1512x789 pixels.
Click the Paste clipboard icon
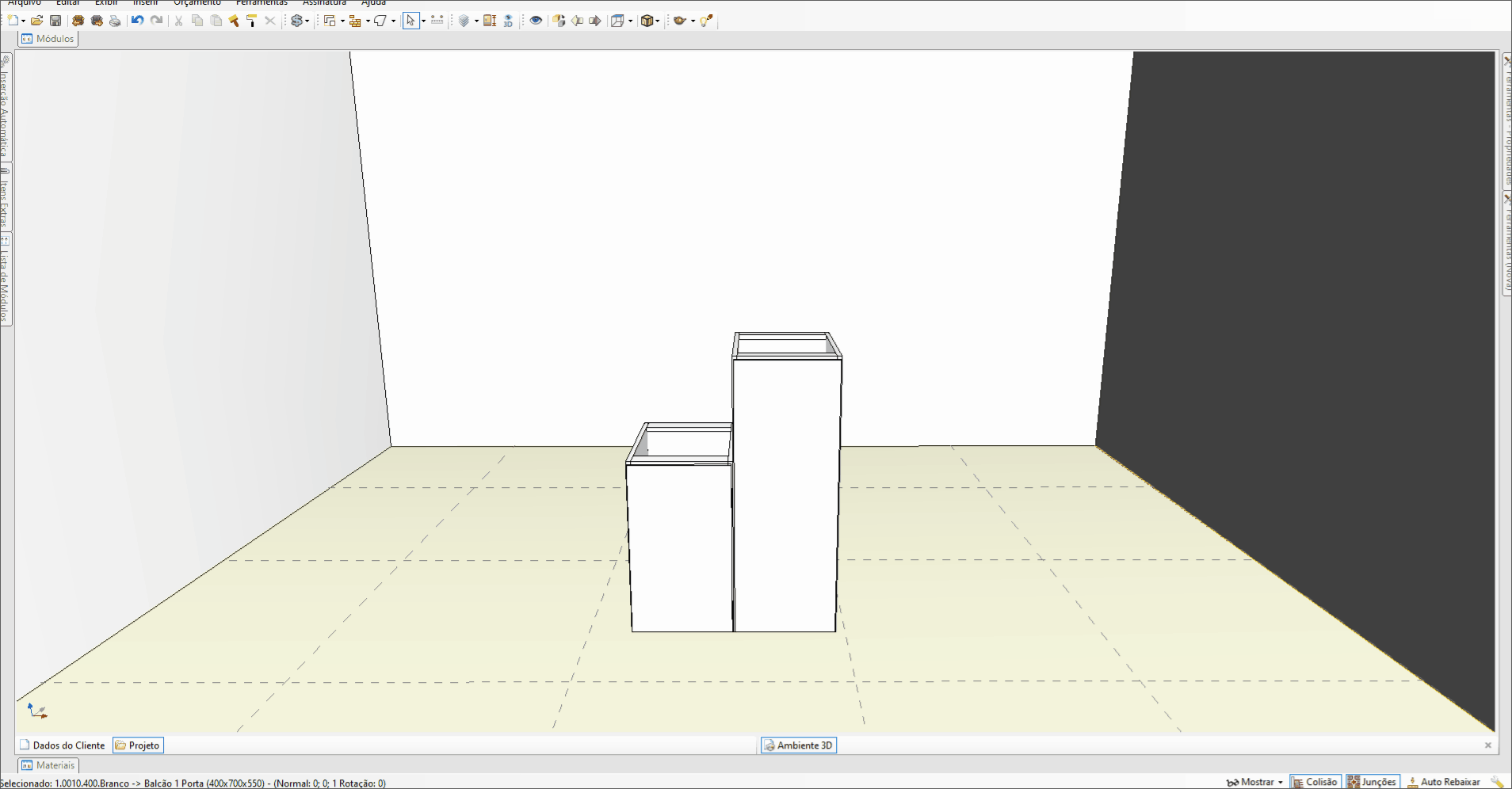[216, 21]
